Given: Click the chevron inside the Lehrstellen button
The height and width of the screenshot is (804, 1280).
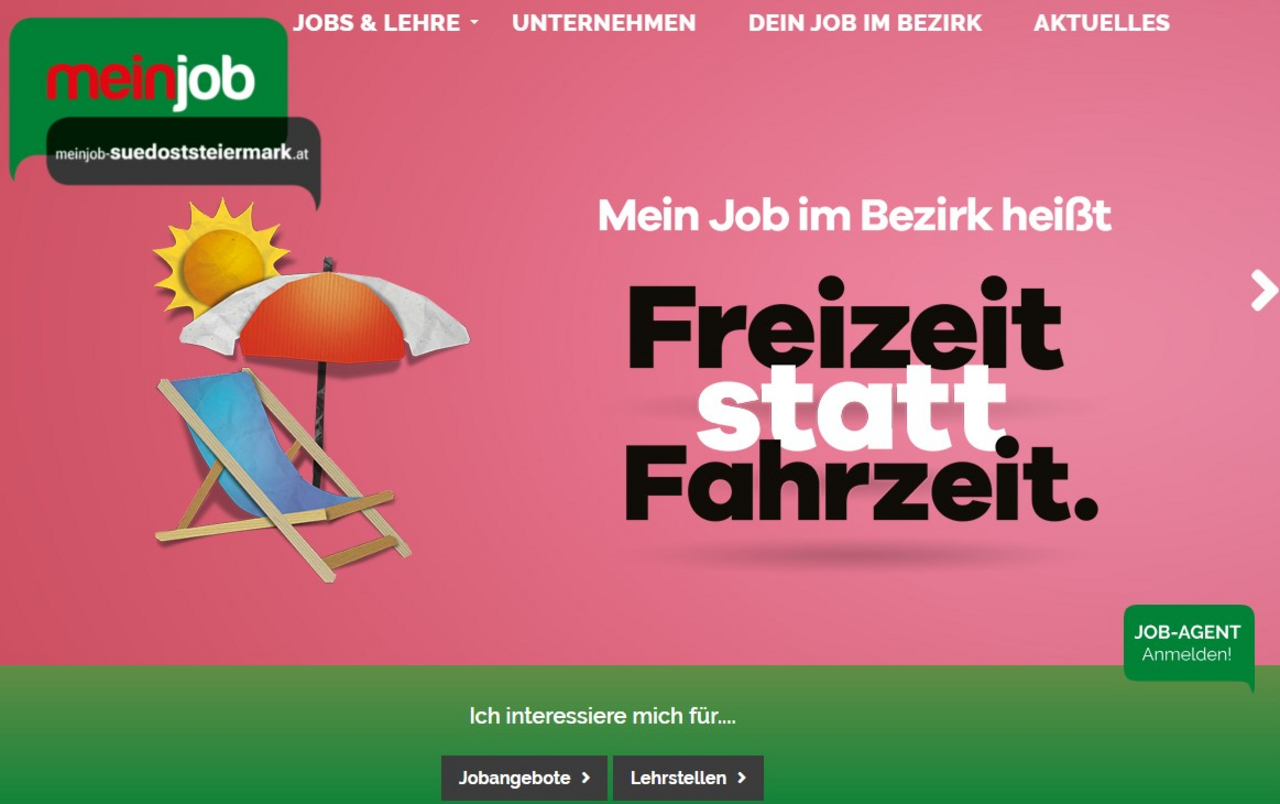Looking at the screenshot, I should [742, 778].
